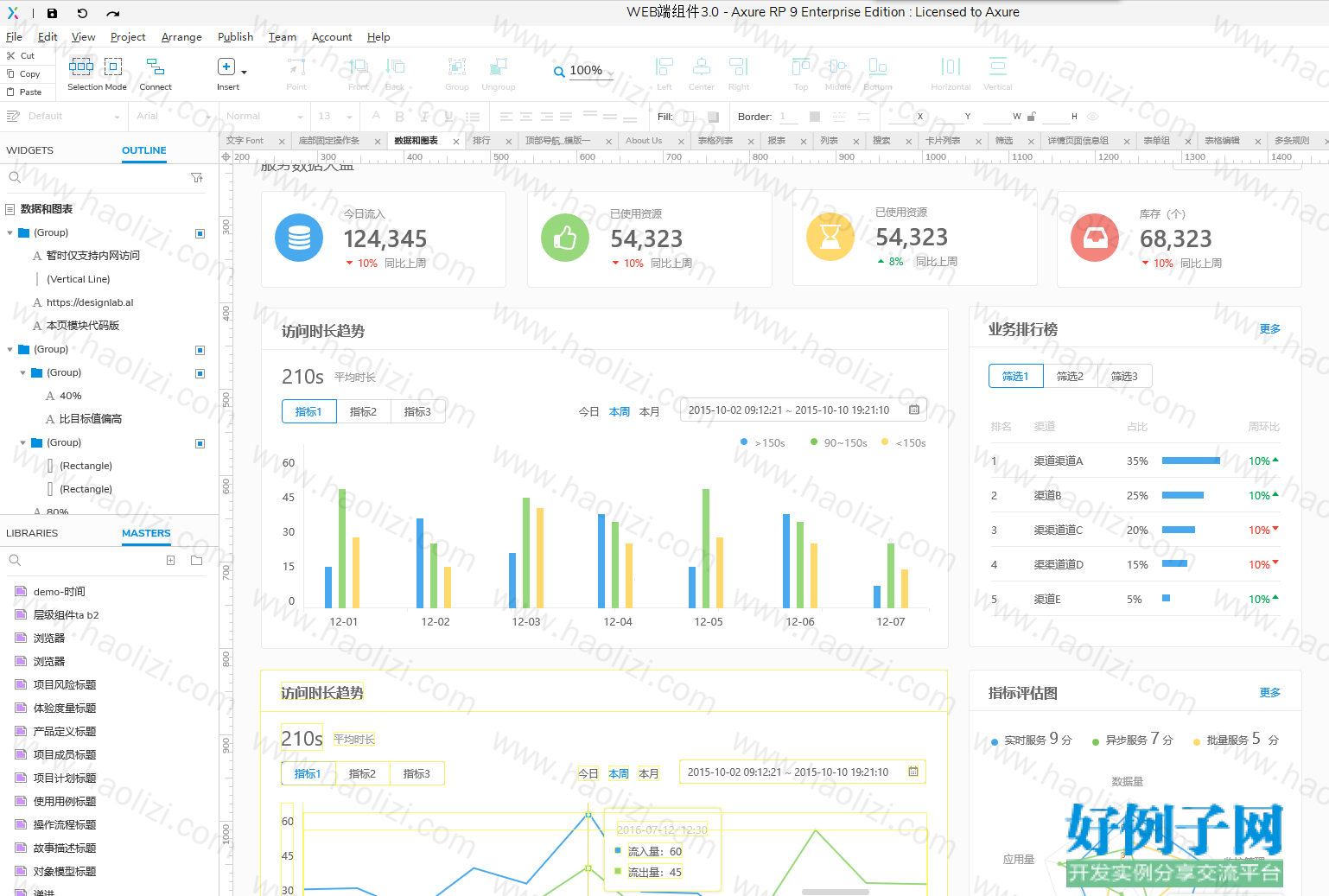The image size is (1329, 896).
Task: Choose intersected selection mode icon
Action: (81, 66)
